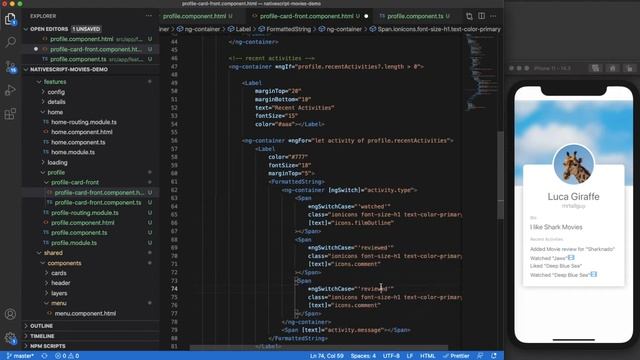Open the Search view in activity bar
This screenshot has width=640, height=360.
tap(10, 42)
